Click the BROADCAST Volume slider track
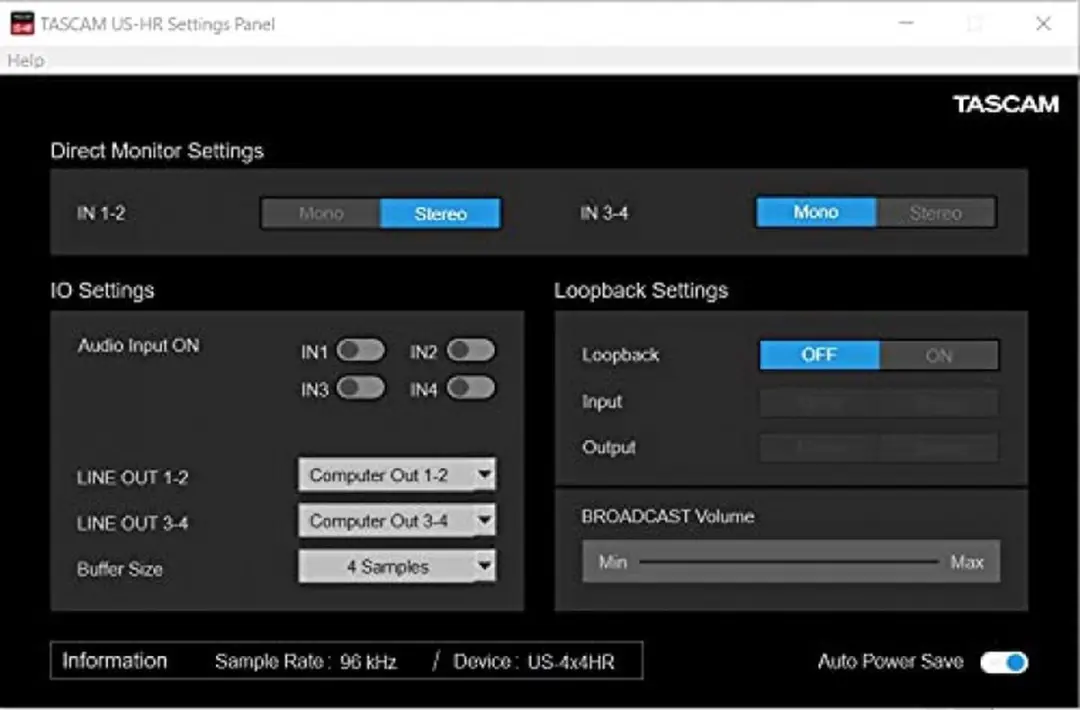The image size is (1080, 710). coord(789,562)
